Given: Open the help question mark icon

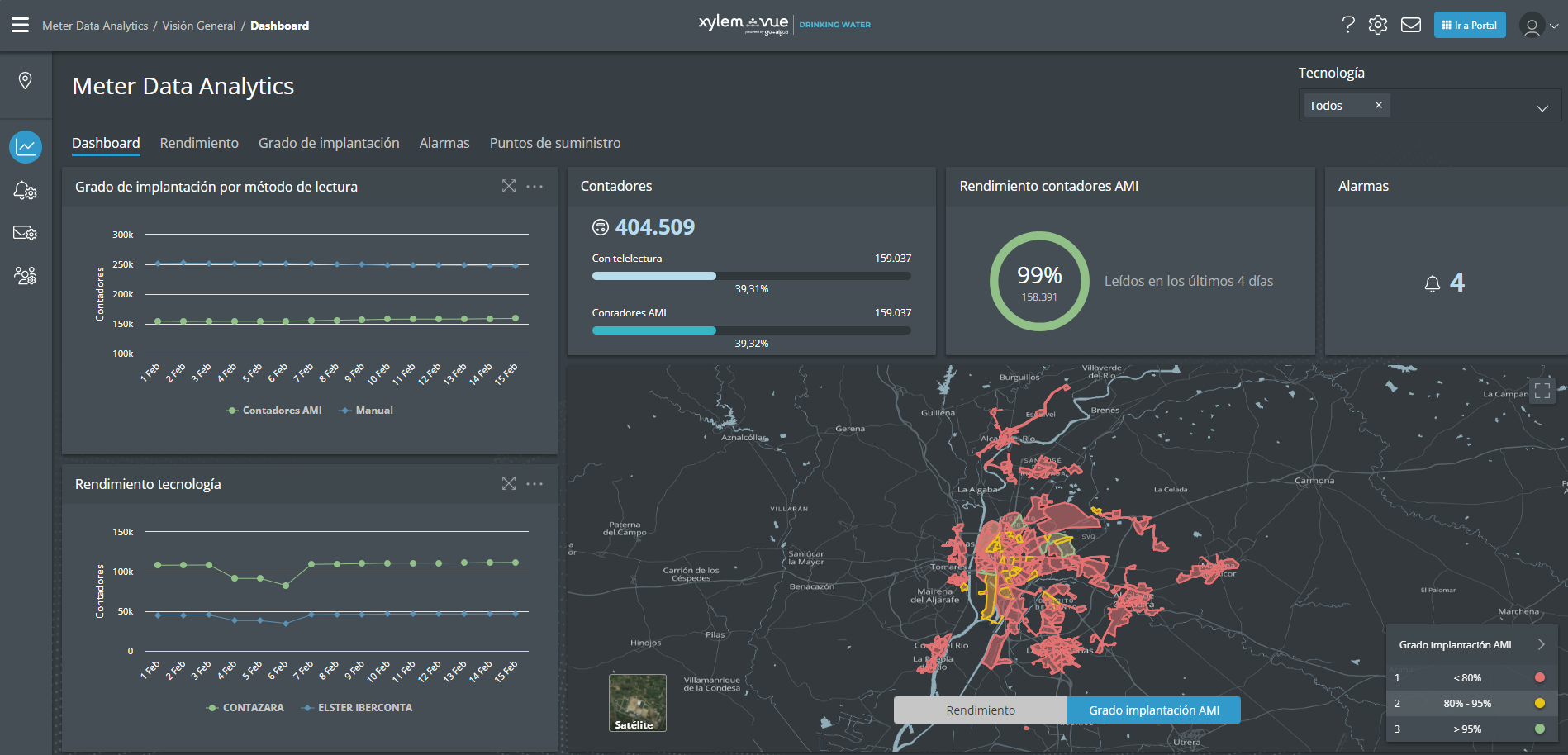Looking at the screenshot, I should pyautogui.click(x=1348, y=25).
